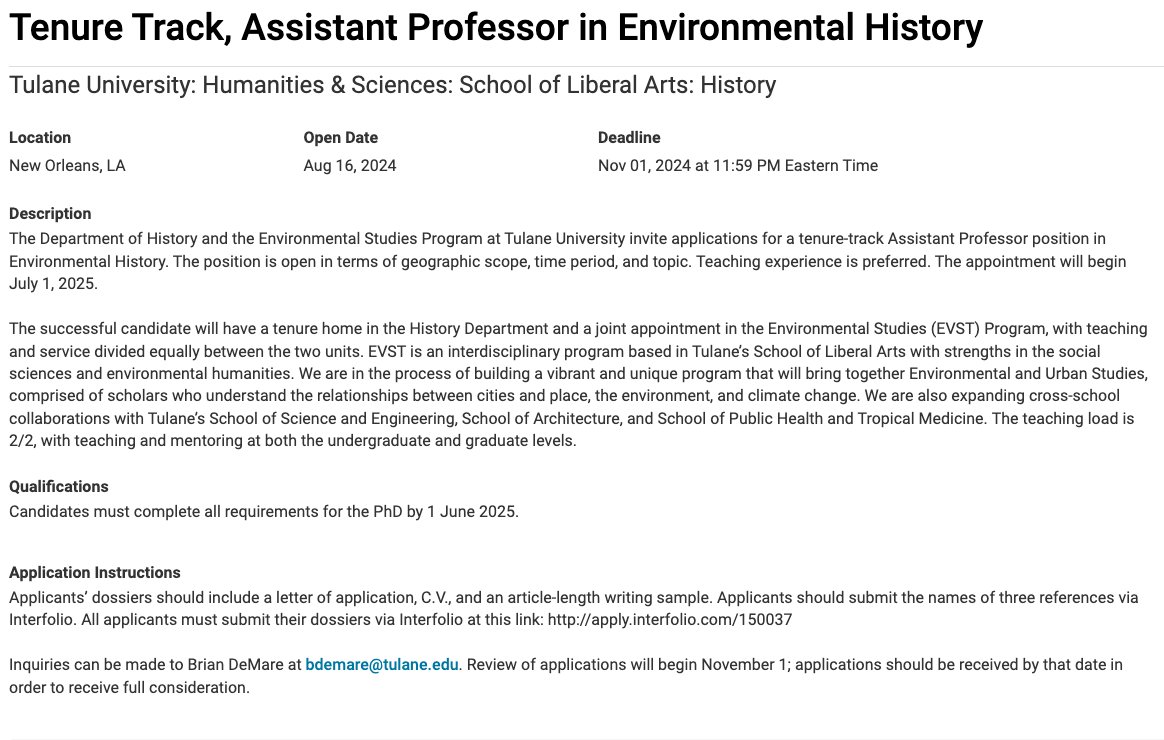
Task: Click the 'order to receive full consideration.' line
Action: (129, 687)
